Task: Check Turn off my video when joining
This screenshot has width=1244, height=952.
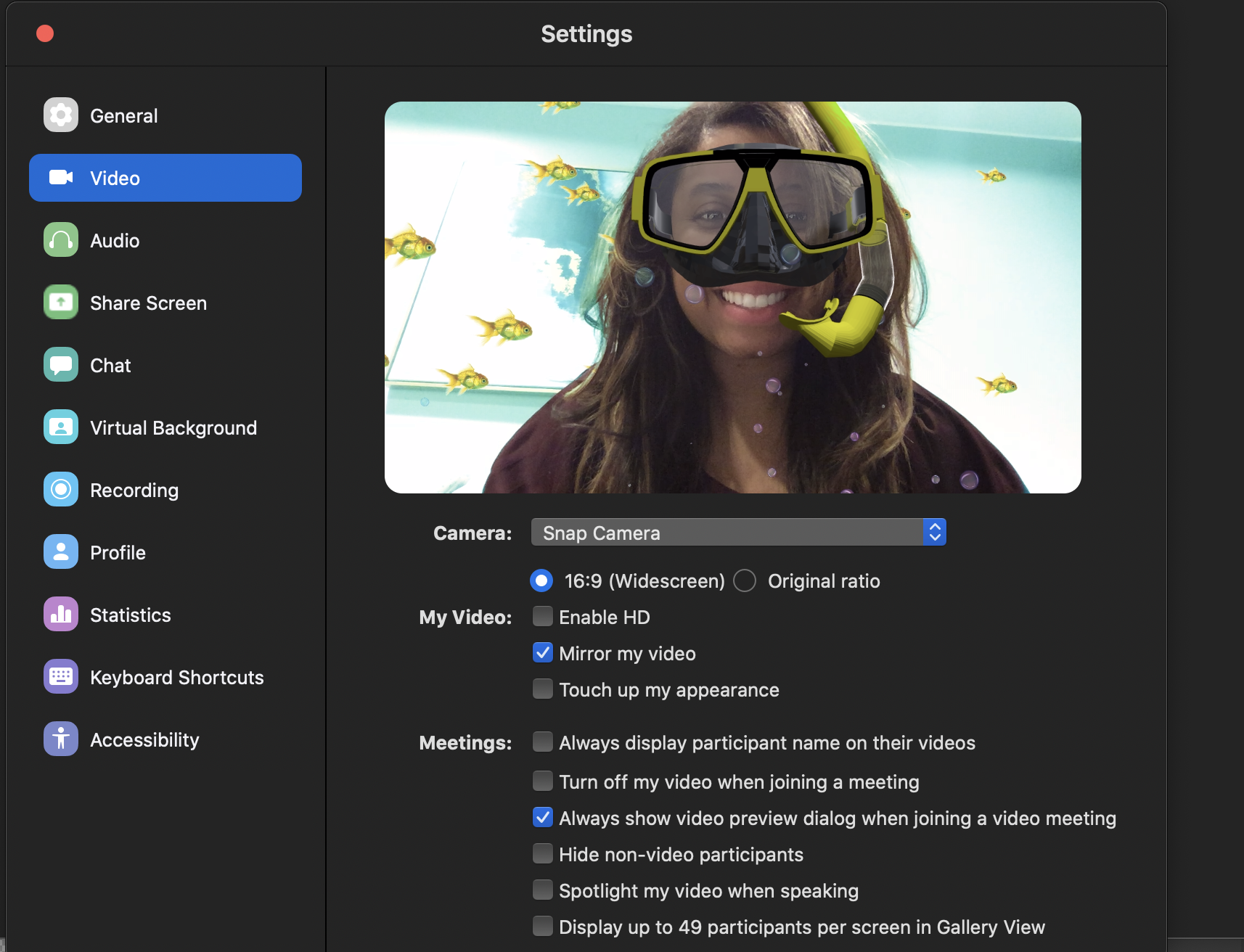Action: coord(542,781)
